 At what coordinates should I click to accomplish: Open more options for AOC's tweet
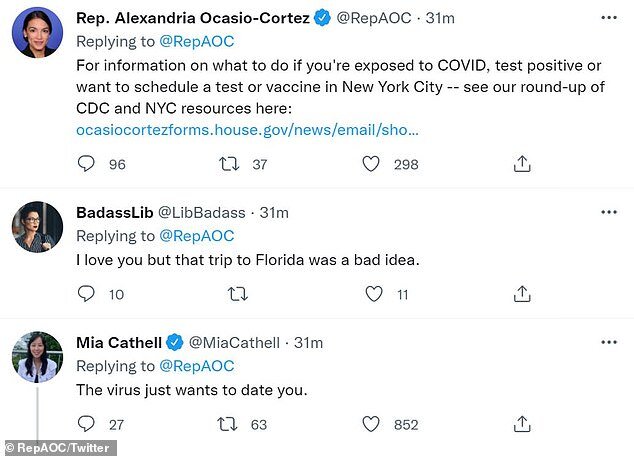click(x=608, y=18)
